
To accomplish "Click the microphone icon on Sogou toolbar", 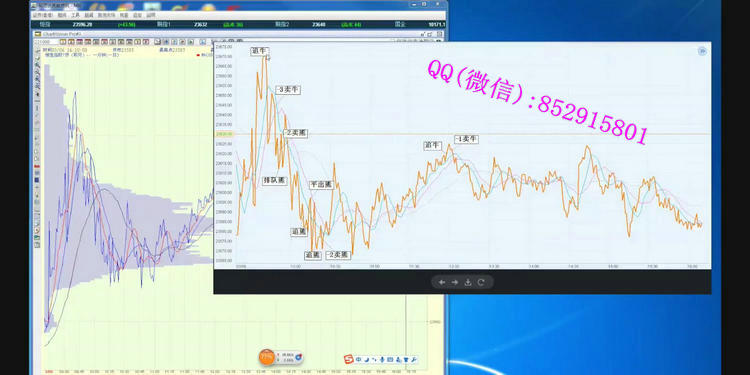I will pyautogui.click(x=382, y=359).
